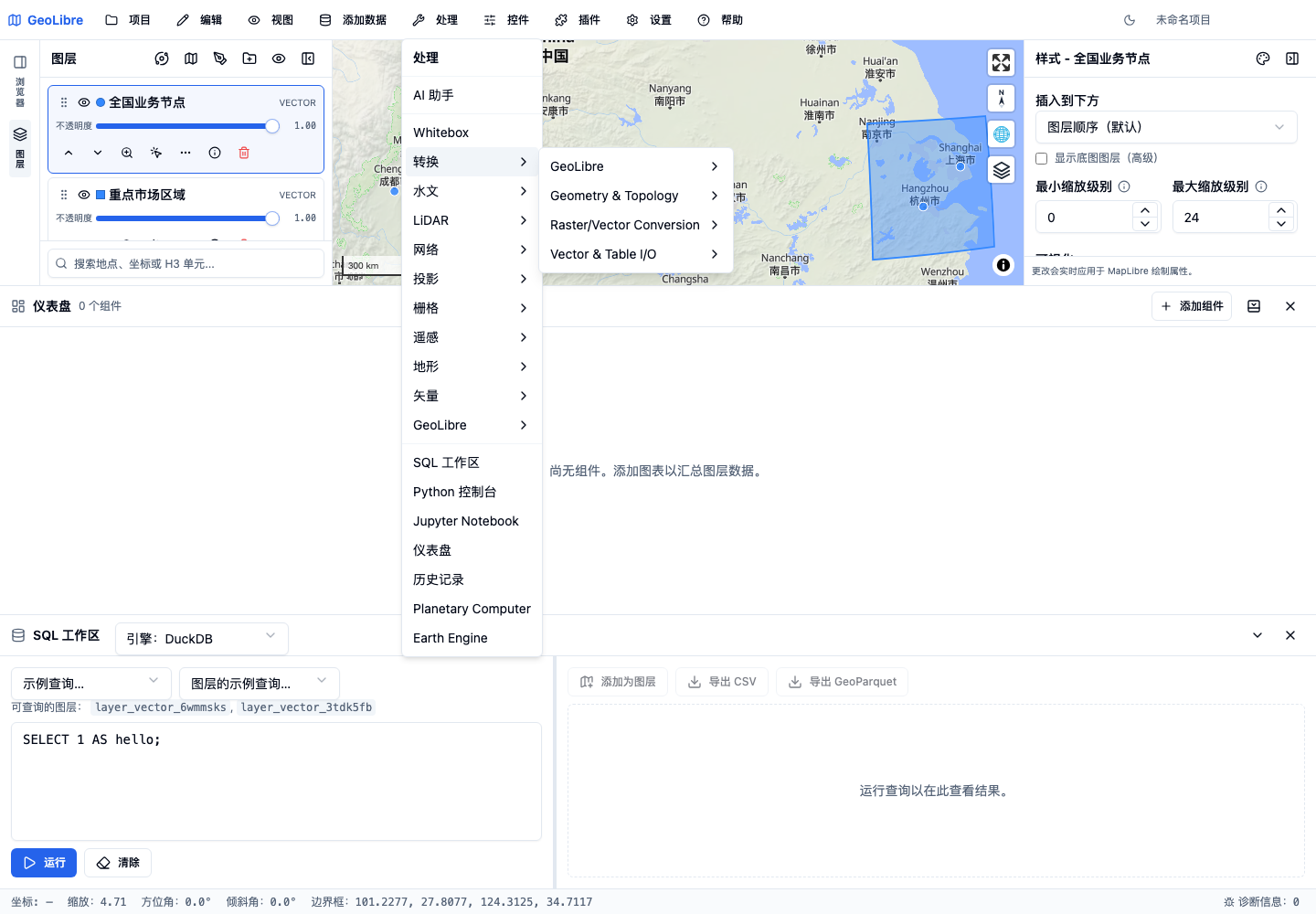Viewport: 1316px width, 914px height.
Task: Click the pen drawing icon in 图层 header
Action: point(220,58)
